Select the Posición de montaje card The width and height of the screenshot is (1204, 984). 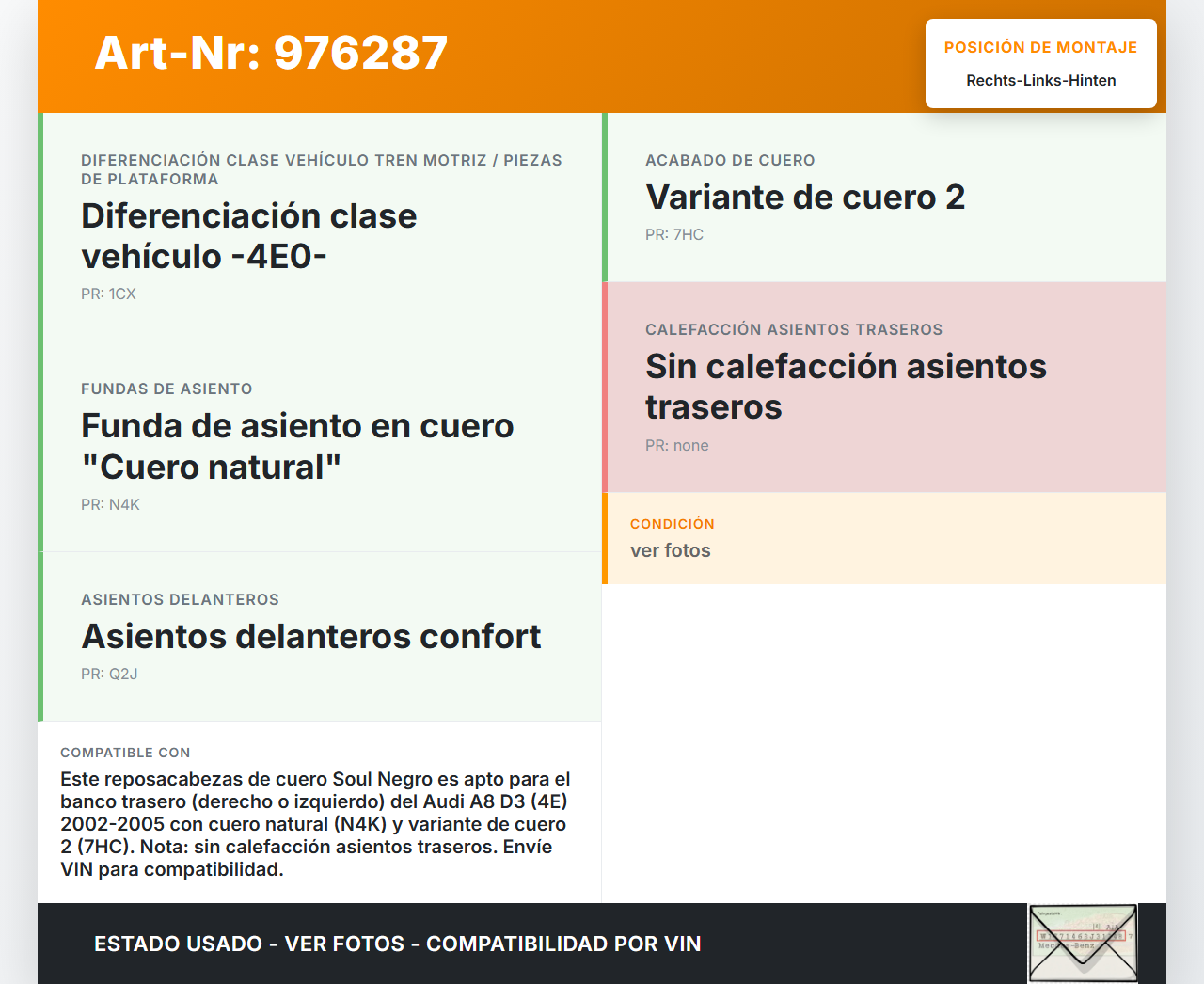click(x=1040, y=63)
